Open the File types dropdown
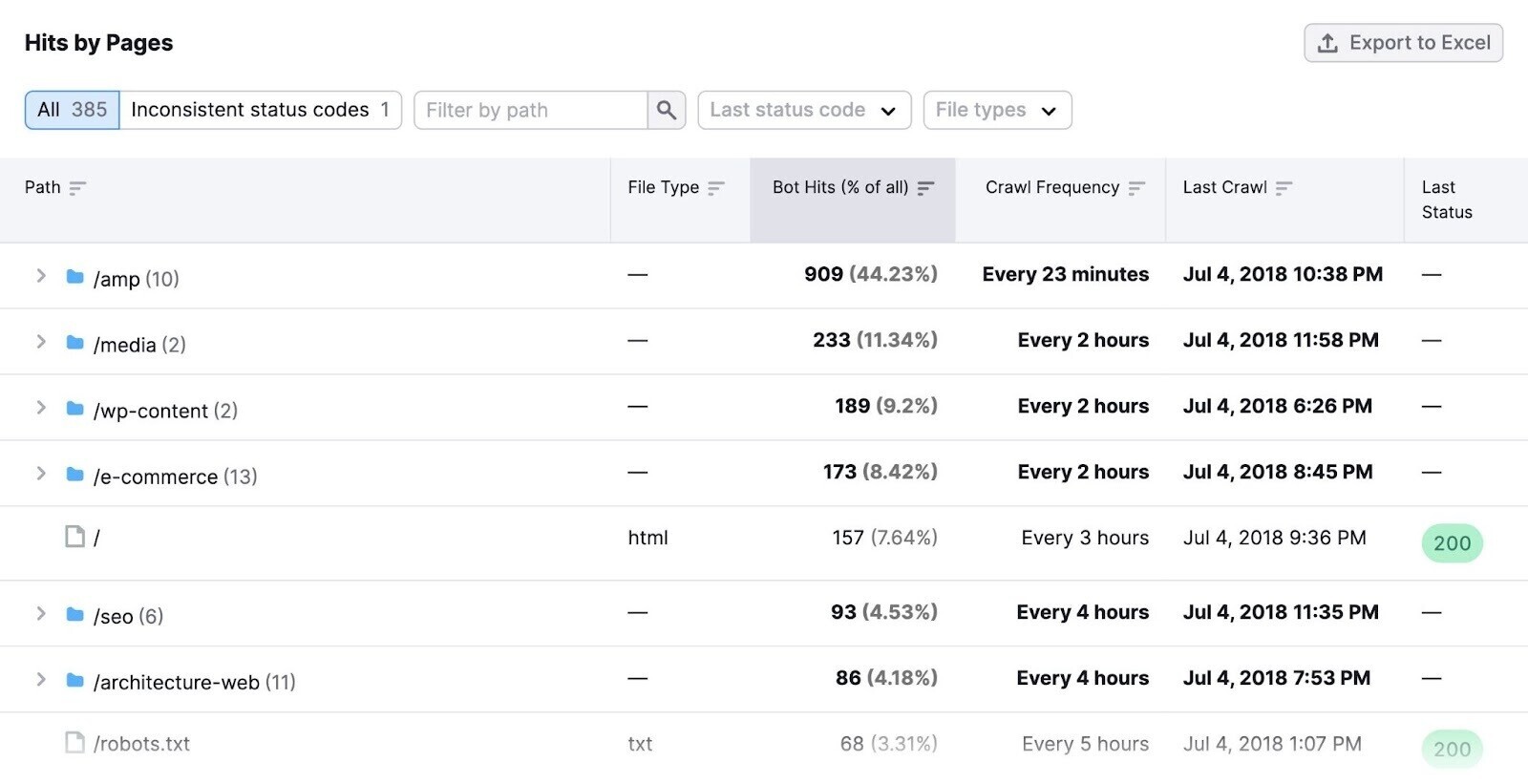Screen dimensions: 1528x784 (997, 110)
